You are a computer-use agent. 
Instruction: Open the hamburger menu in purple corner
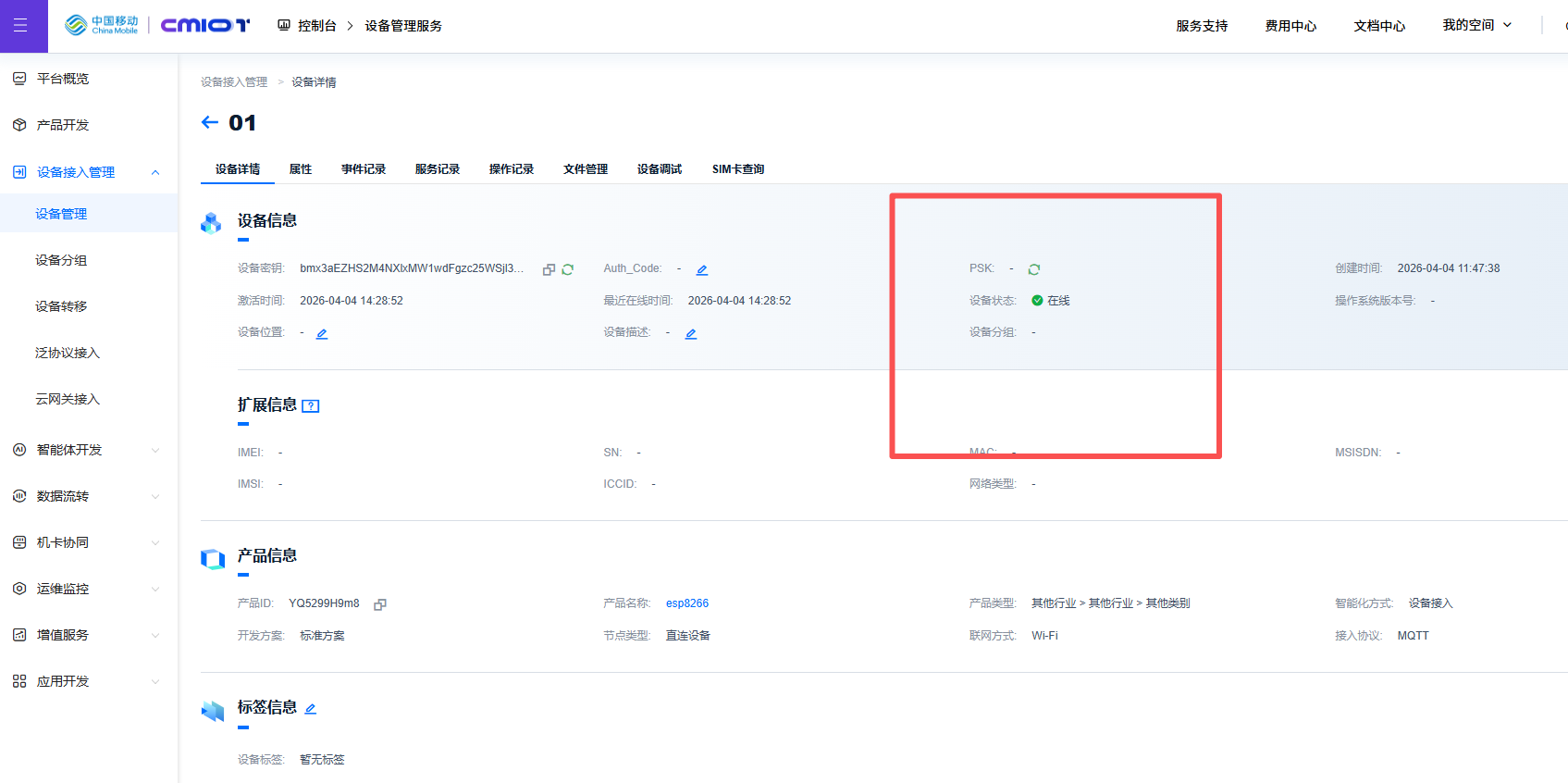20,26
